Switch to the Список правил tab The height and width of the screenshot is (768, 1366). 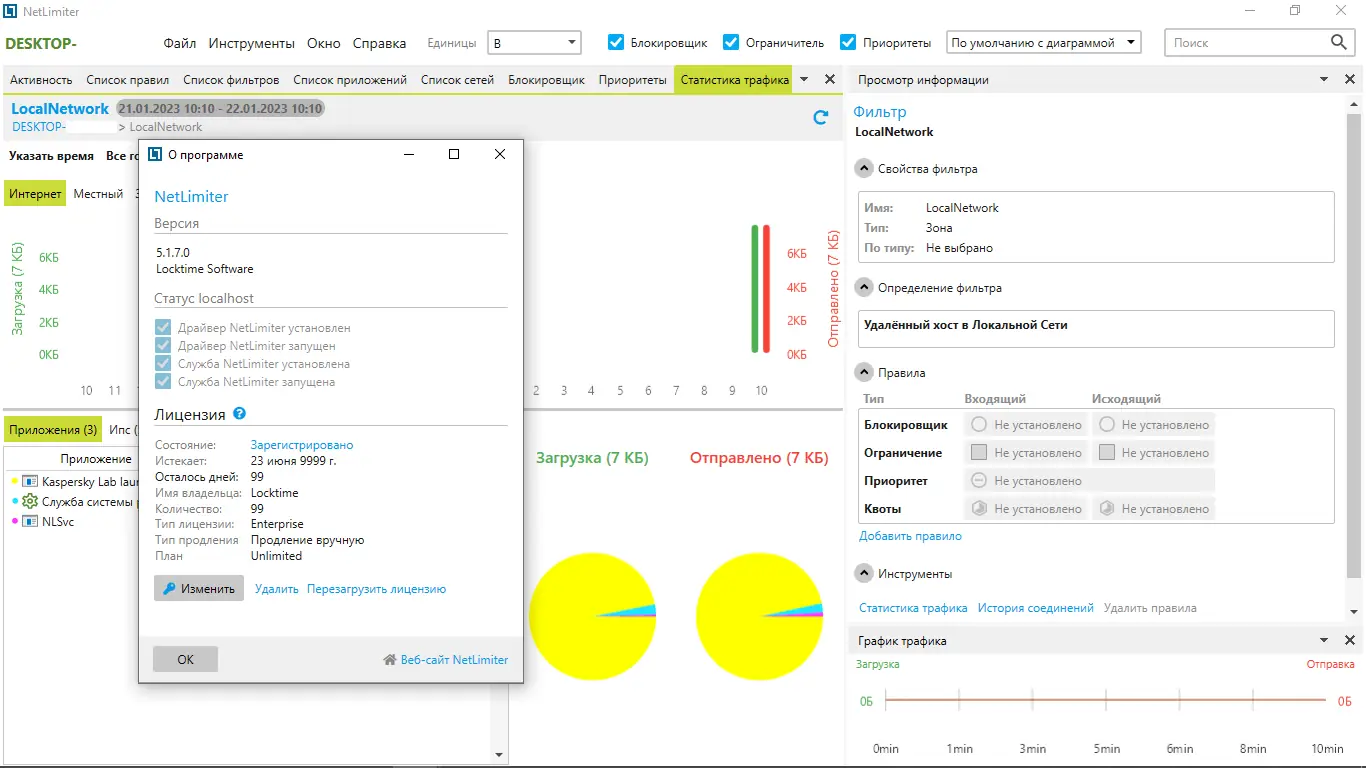128,80
